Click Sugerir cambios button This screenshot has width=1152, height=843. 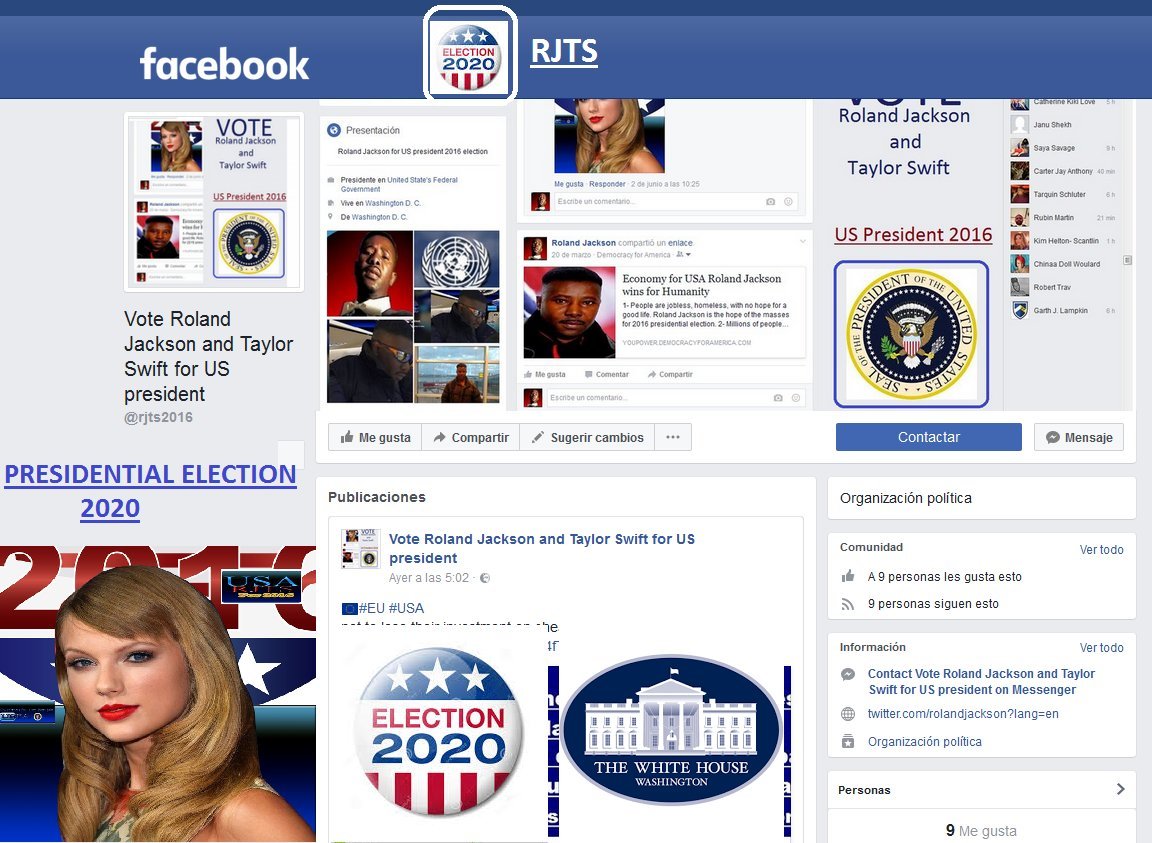587,437
